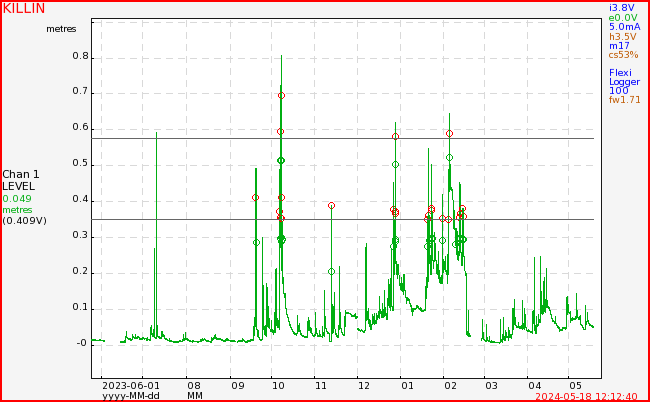
Task: Click the 05 month x-axis label
Action: (575, 386)
